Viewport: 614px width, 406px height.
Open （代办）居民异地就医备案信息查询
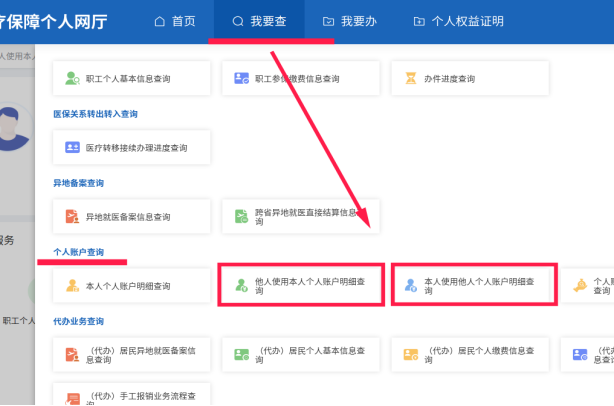tap(132, 354)
